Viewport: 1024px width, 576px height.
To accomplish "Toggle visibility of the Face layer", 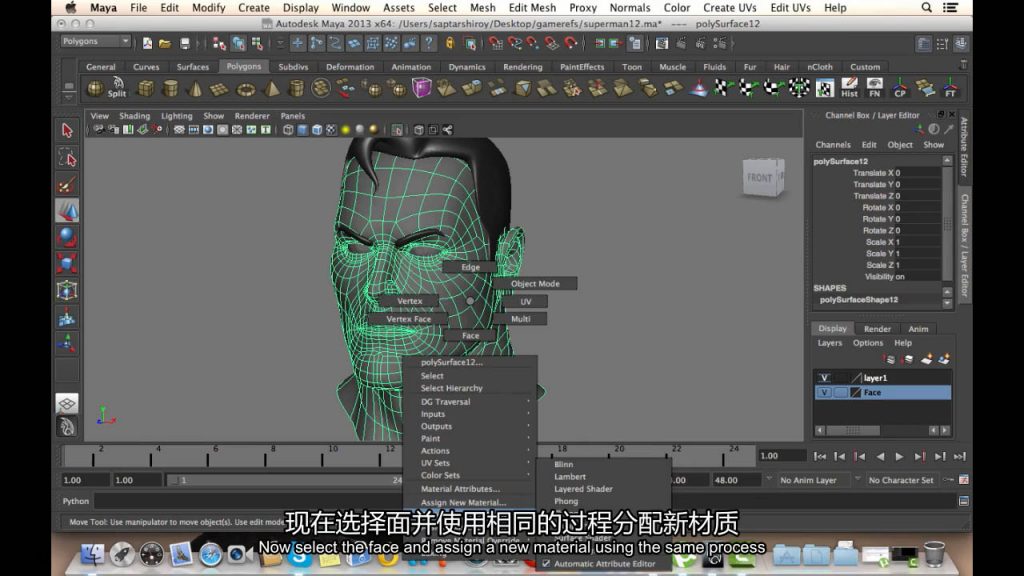I will pos(824,392).
